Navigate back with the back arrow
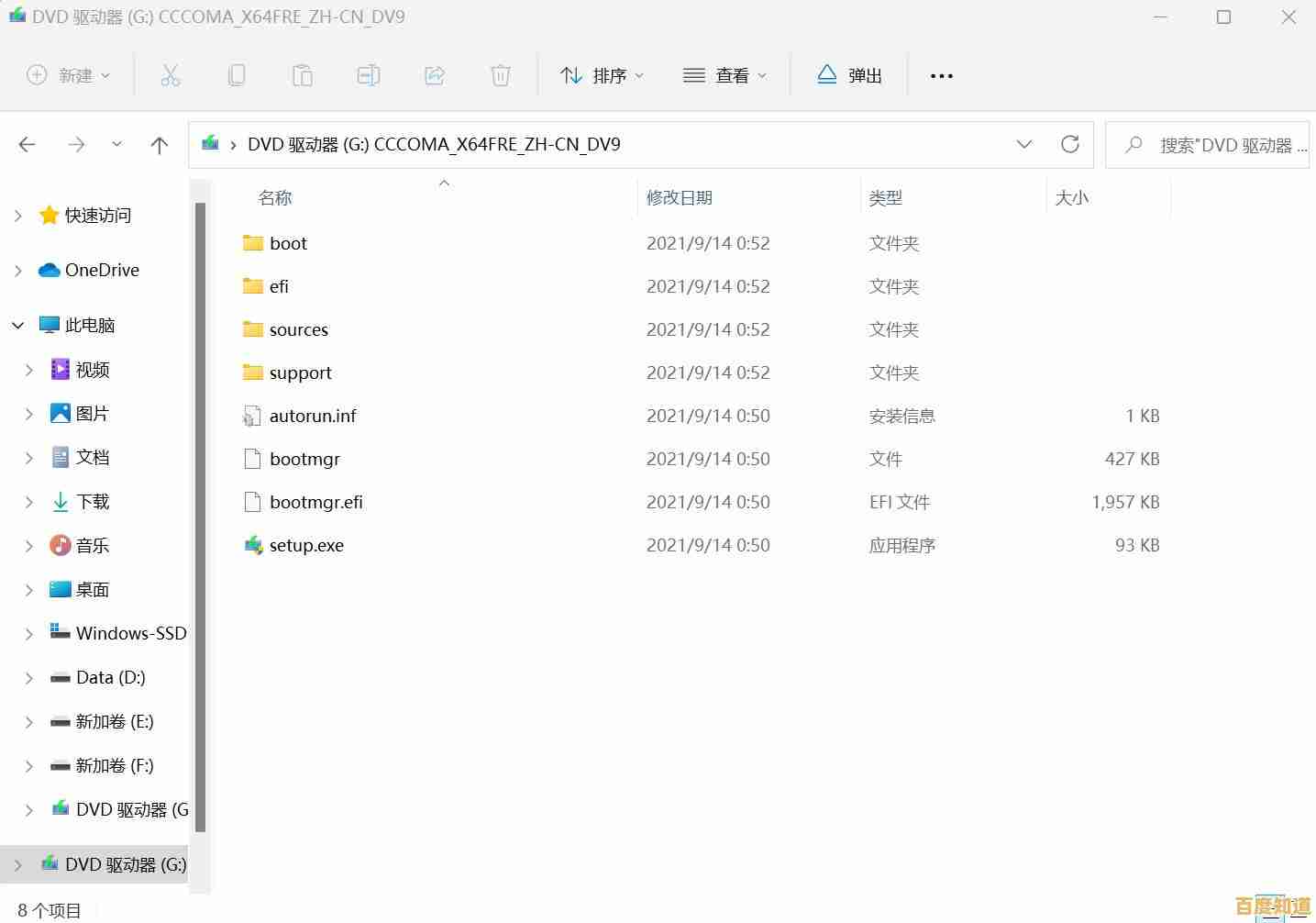 coord(27,144)
